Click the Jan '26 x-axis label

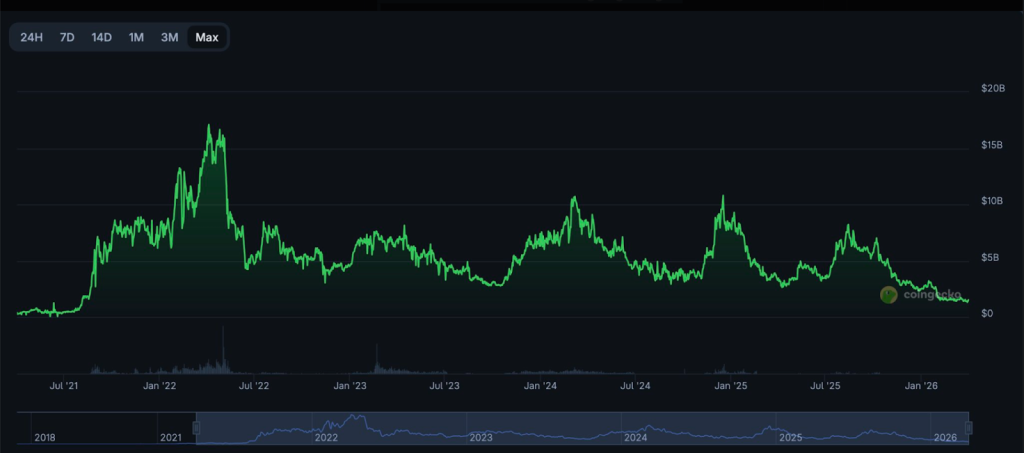(921, 385)
